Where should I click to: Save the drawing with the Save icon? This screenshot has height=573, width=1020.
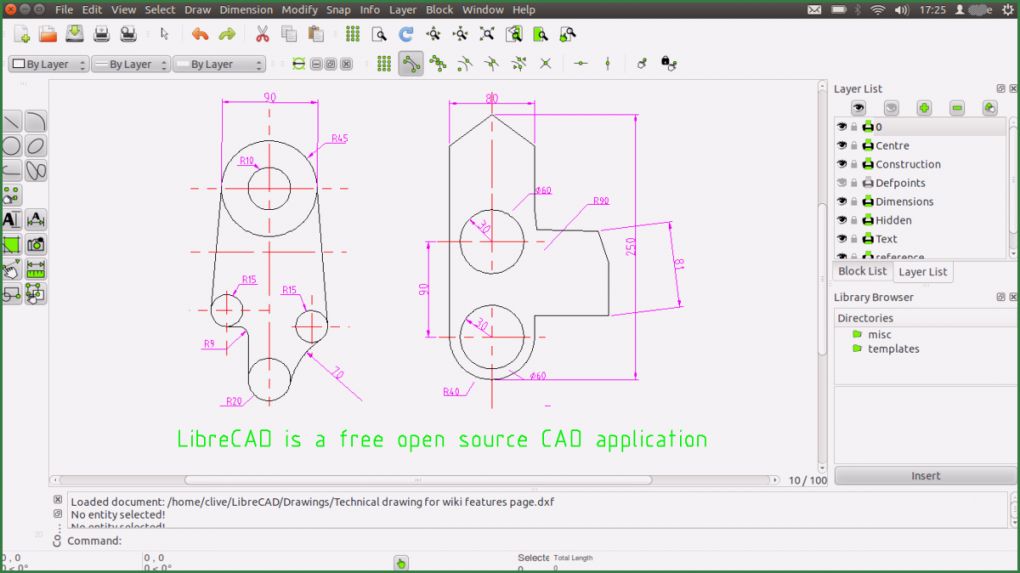75,34
